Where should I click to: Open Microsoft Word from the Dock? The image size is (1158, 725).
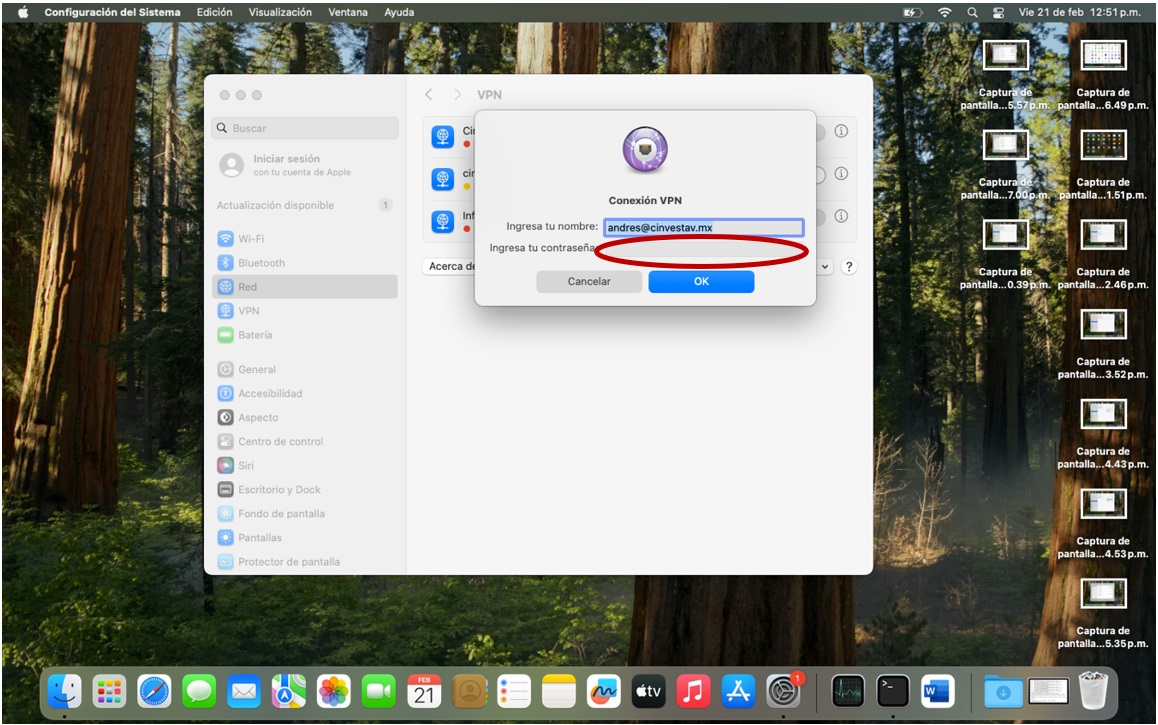tap(937, 691)
